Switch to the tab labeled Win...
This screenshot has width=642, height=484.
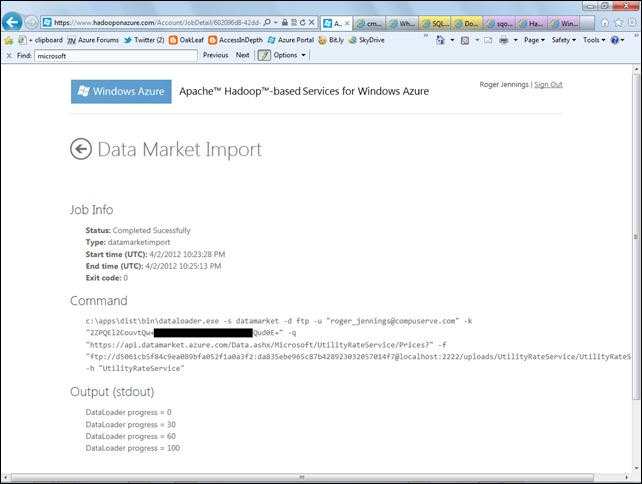pyautogui.click(x=564, y=23)
